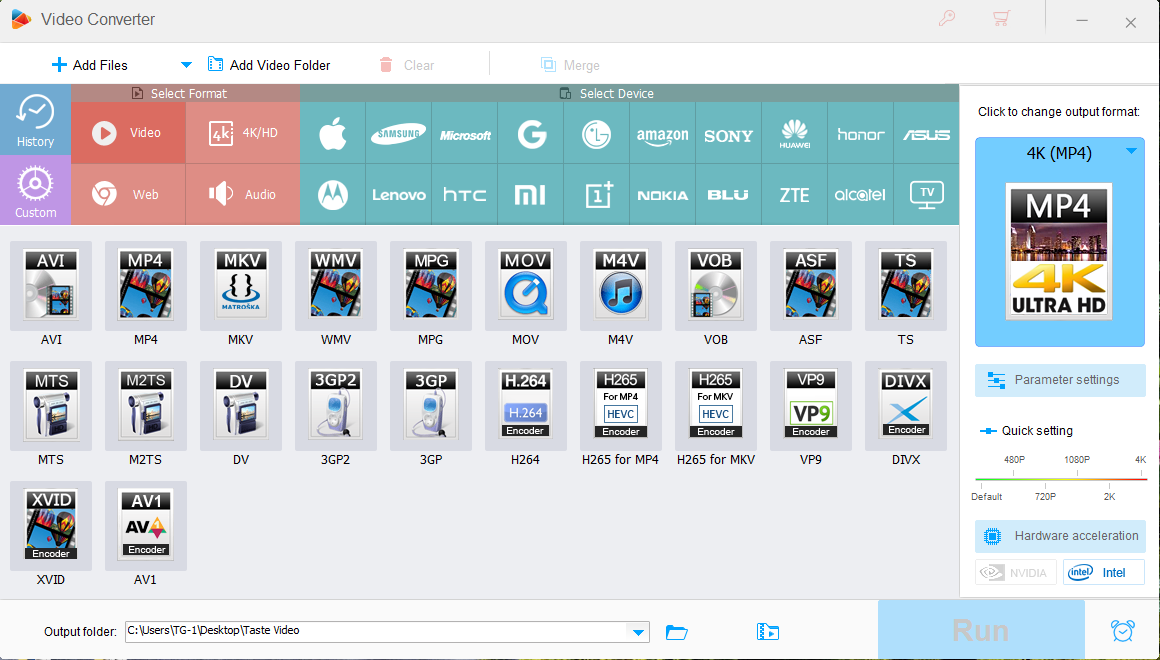Open the TV device presets
Screen dimensions: 1160x660
(x=927, y=195)
